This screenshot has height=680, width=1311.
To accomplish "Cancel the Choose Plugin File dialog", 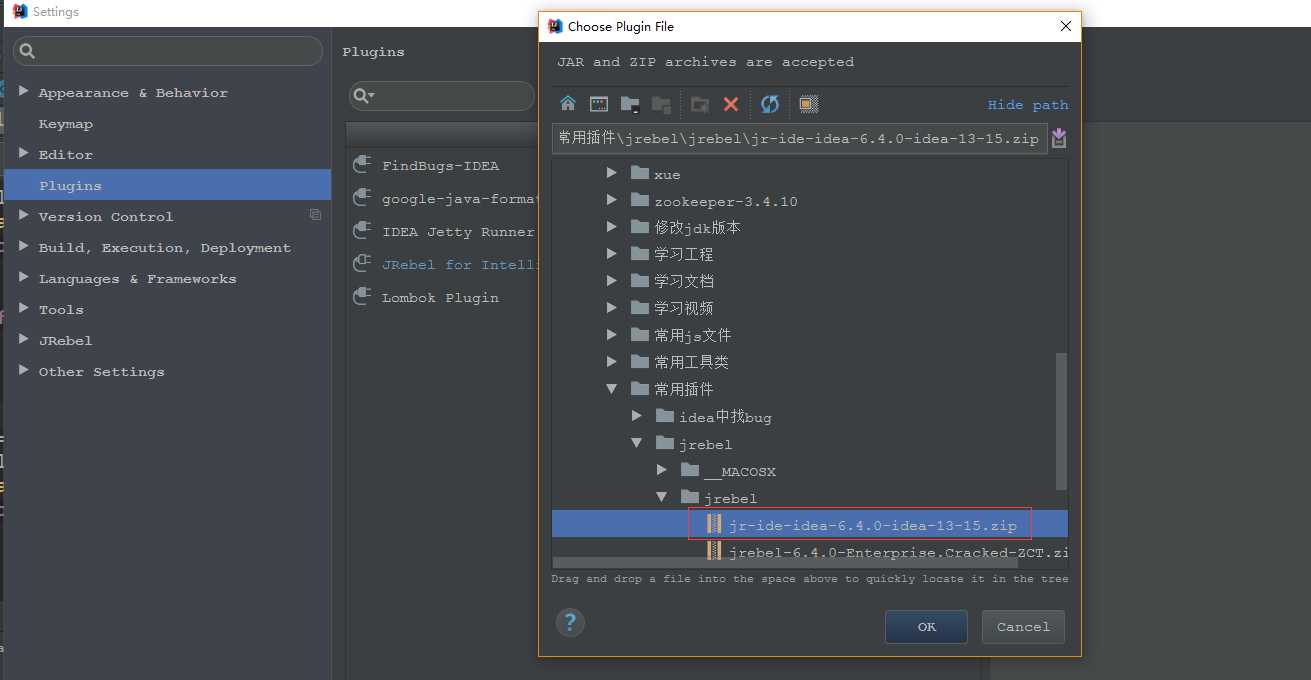I will (x=1023, y=627).
